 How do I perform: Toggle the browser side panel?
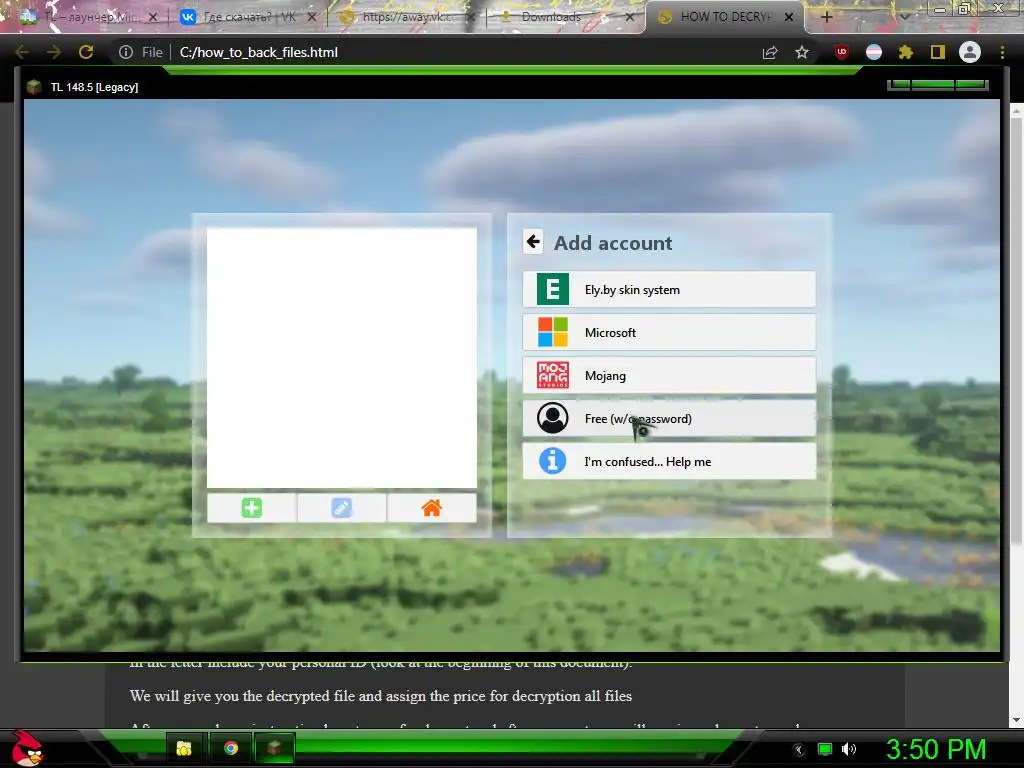tap(938, 52)
